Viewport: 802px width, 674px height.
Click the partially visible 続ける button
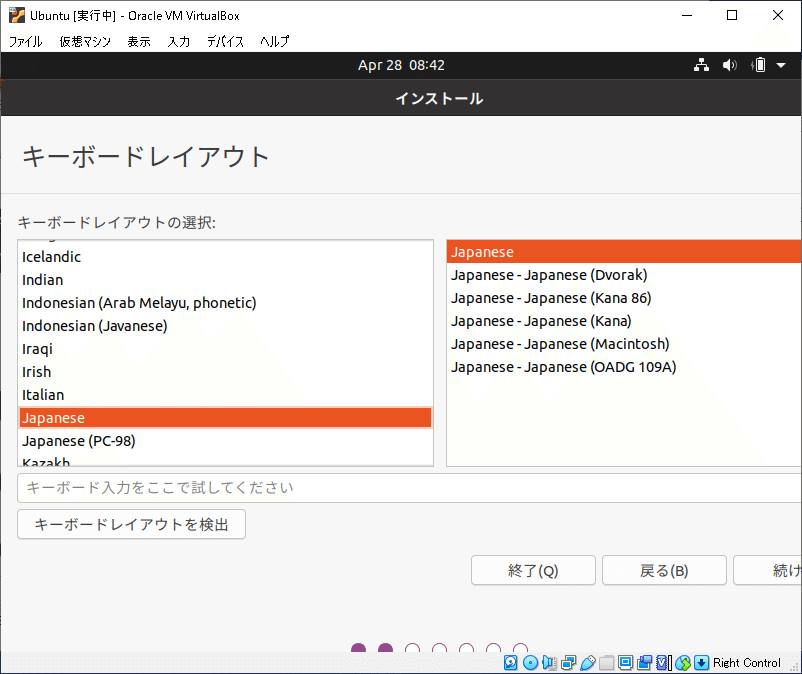(x=767, y=570)
